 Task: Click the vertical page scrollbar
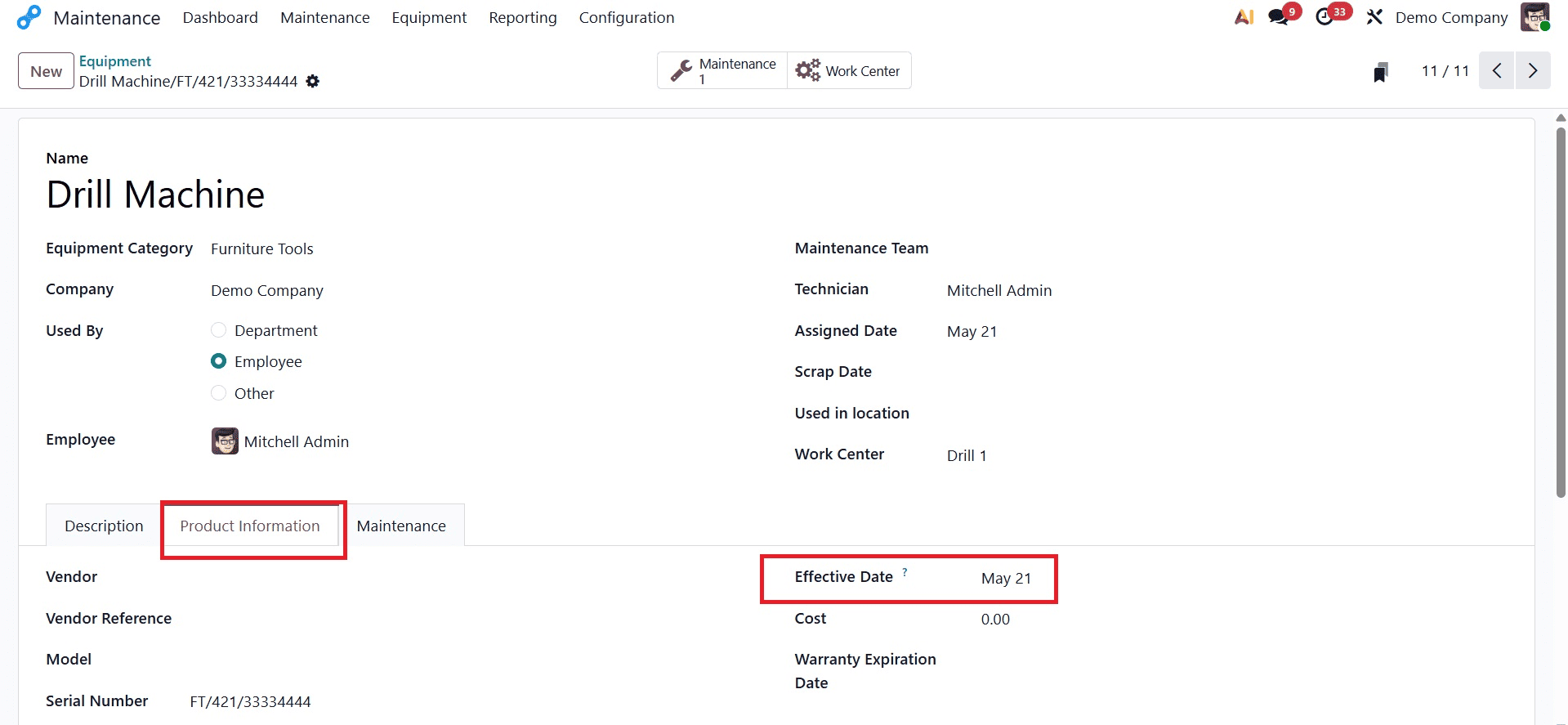pyautogui.click(x=1561, y=311)
